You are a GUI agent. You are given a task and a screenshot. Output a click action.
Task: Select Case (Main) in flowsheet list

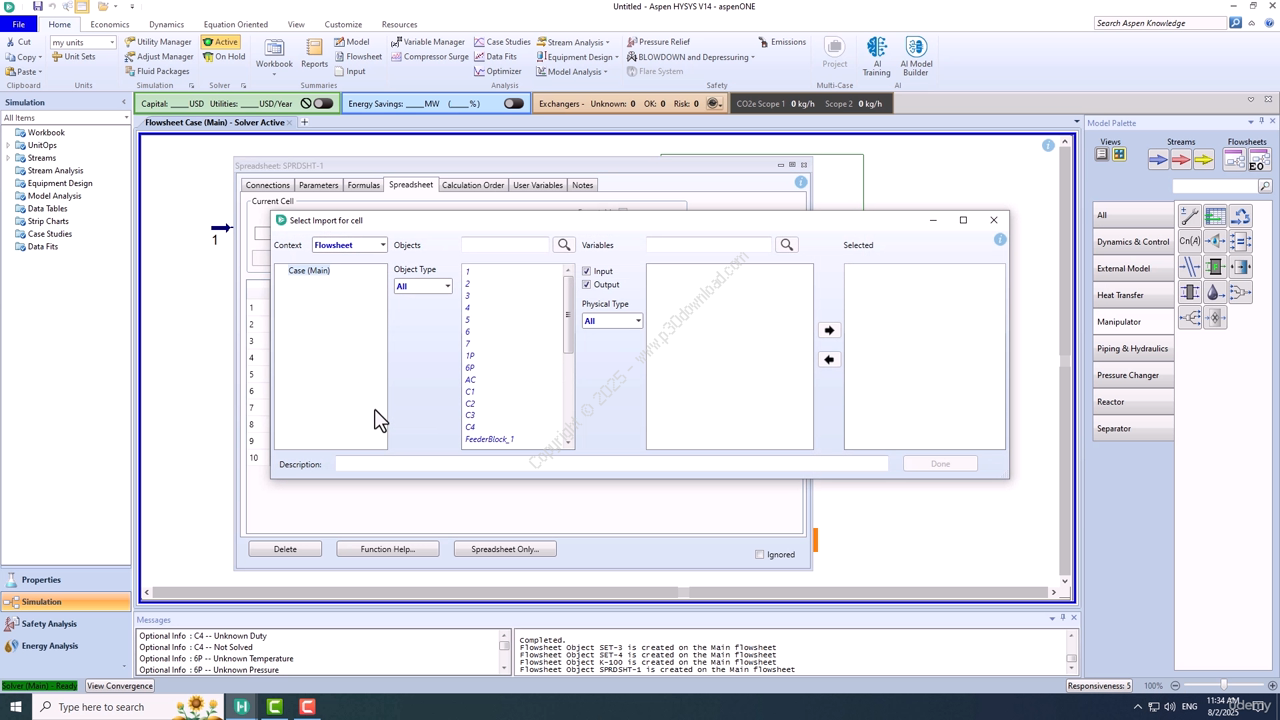pyautogui.click(x=309, y=271)
